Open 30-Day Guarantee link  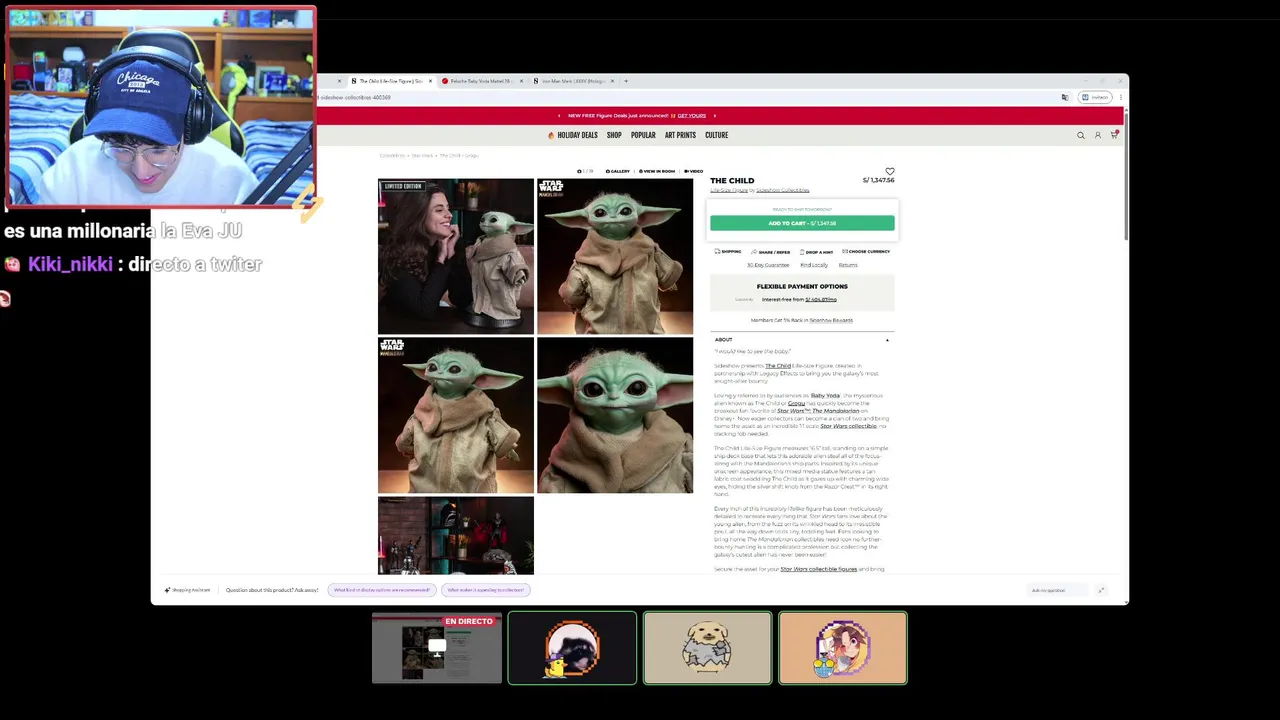pos(768,265)
